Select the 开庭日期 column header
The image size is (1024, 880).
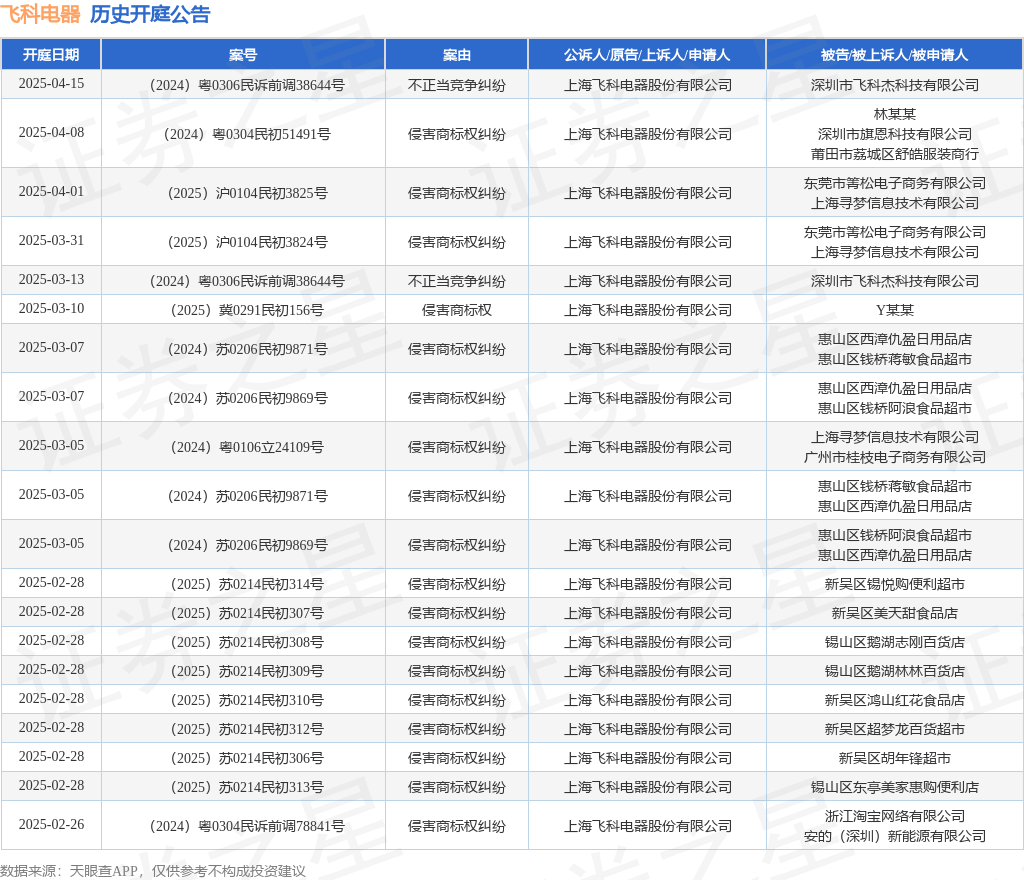[x=51, y=55]
